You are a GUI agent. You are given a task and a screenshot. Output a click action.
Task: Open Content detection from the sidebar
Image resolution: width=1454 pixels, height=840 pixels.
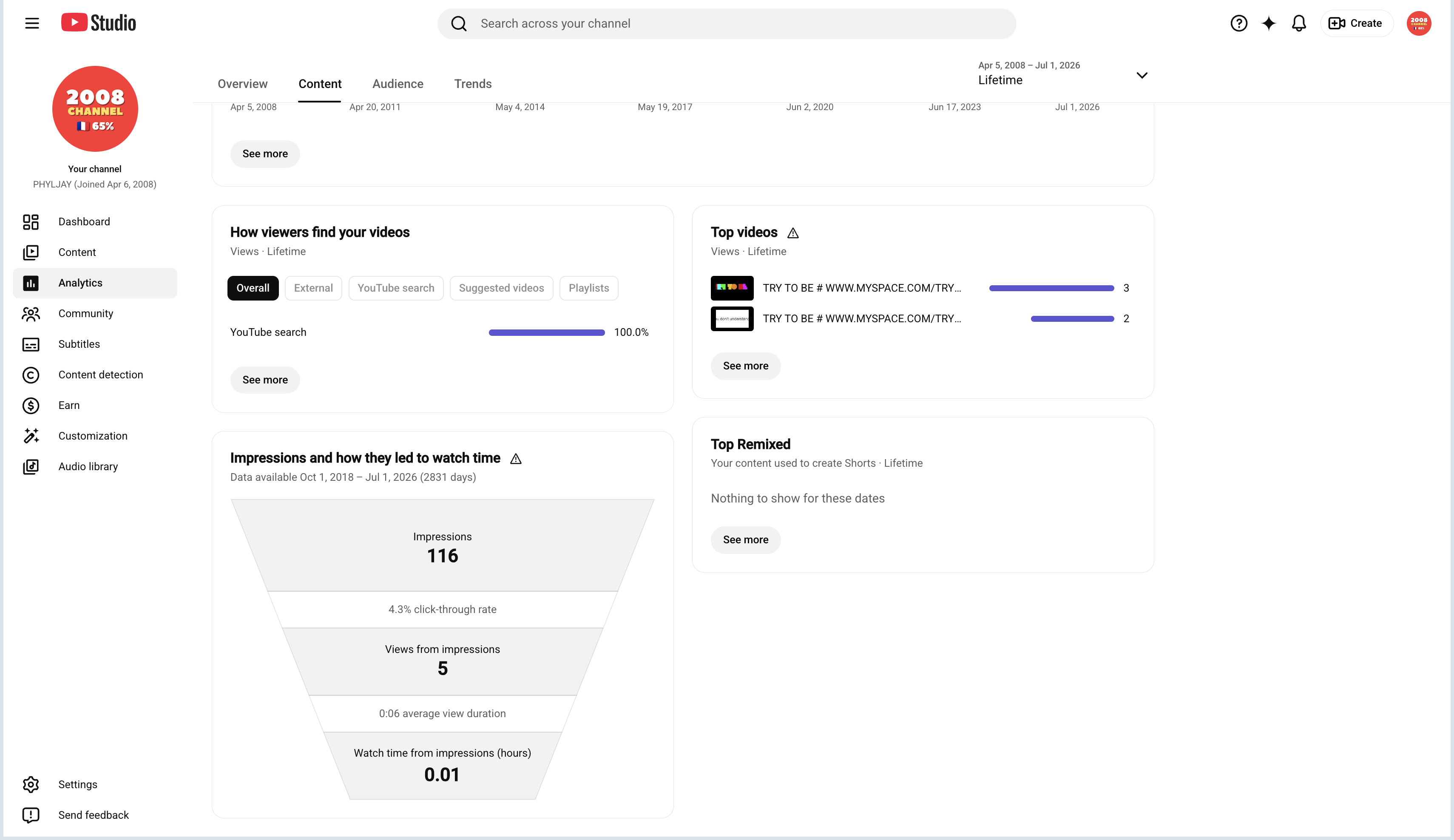95,375
